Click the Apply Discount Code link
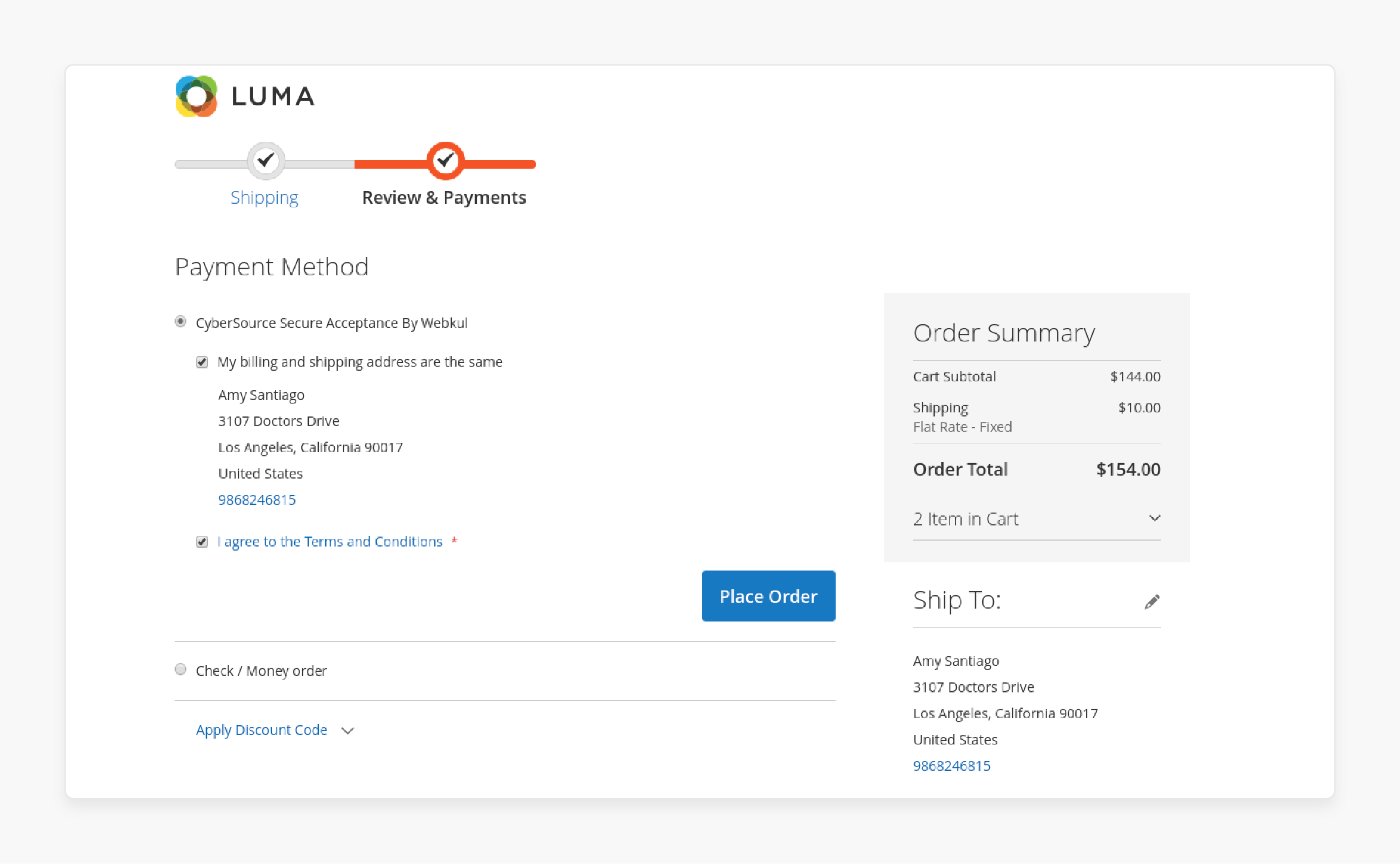 tap(261, 730)
